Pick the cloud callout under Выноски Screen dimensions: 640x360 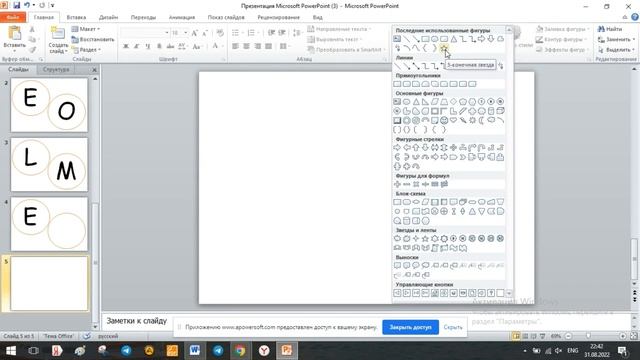(425, 265)
